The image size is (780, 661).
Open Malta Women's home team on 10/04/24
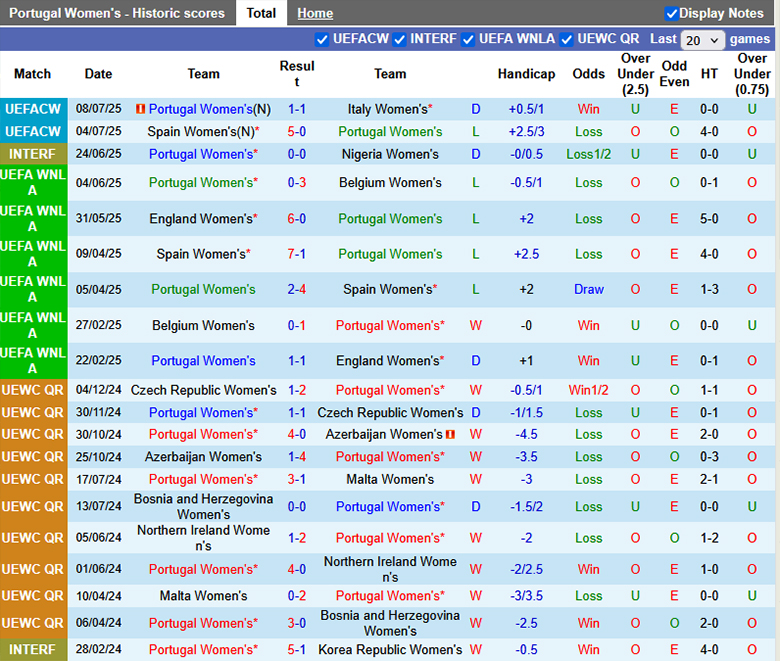(203, 596)
